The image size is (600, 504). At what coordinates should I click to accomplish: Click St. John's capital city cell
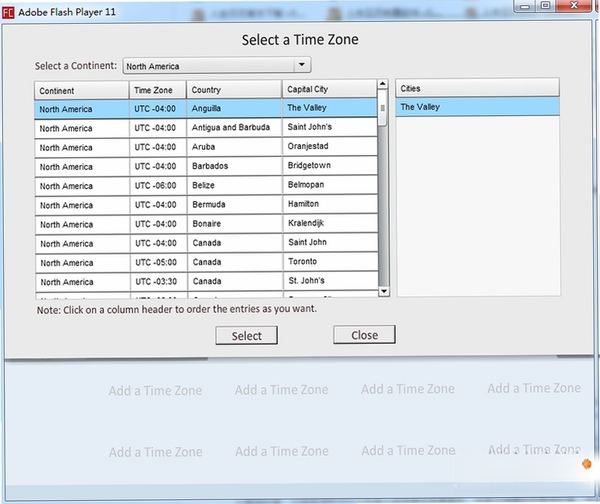(331, 281)
